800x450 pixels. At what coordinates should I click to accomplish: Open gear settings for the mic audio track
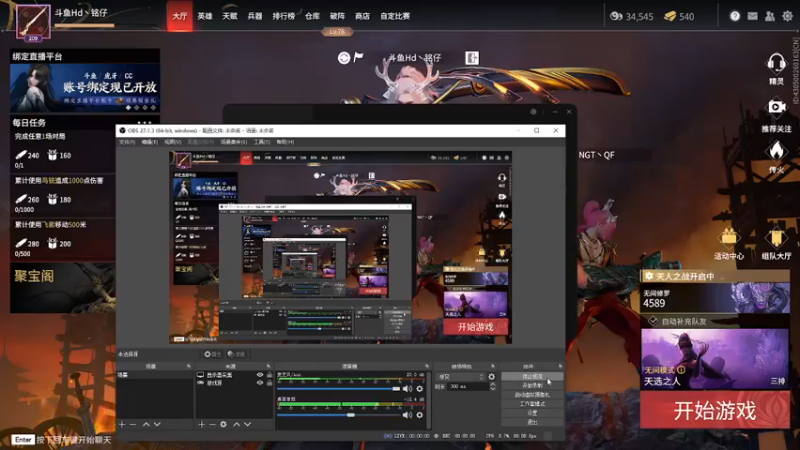[x=419, y=389]
